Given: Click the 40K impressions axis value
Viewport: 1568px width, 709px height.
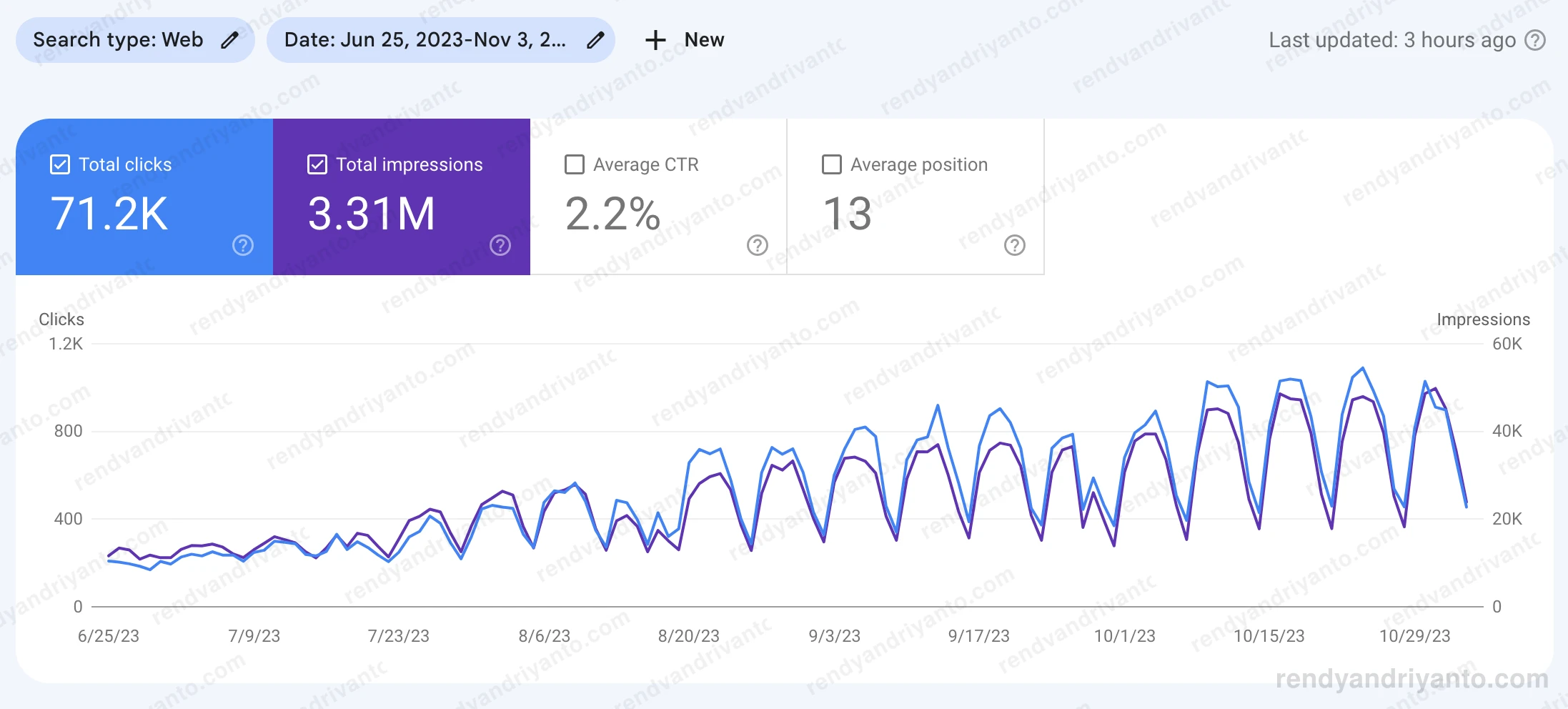Looking at the screenshot, I should click(x=1507, y=431).
